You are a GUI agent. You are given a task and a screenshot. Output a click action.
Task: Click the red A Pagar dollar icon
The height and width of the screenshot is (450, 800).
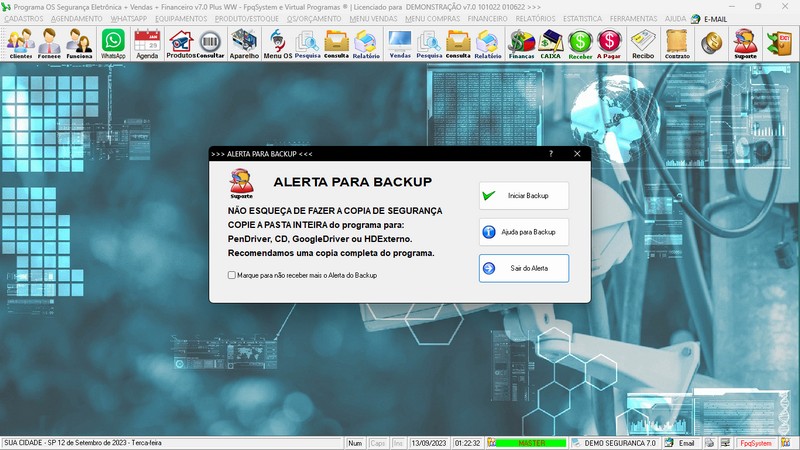(x=609, y=44)
